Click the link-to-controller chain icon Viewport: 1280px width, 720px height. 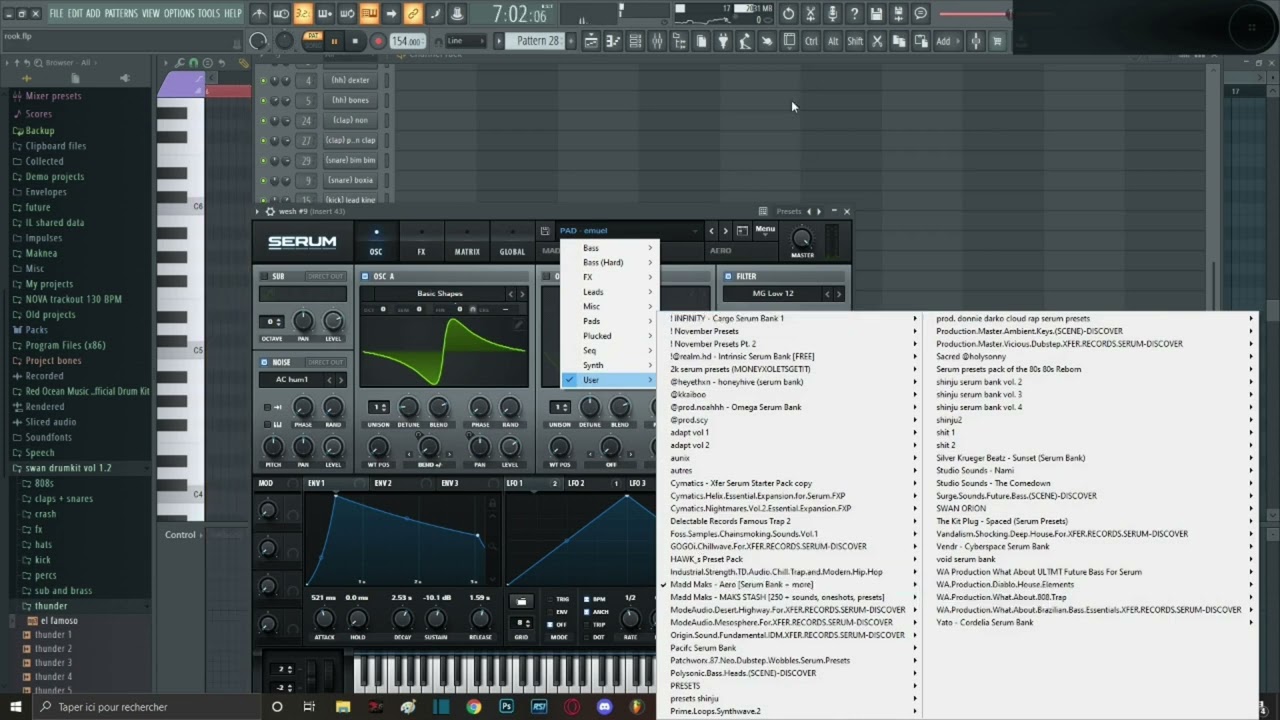(413, 14)
